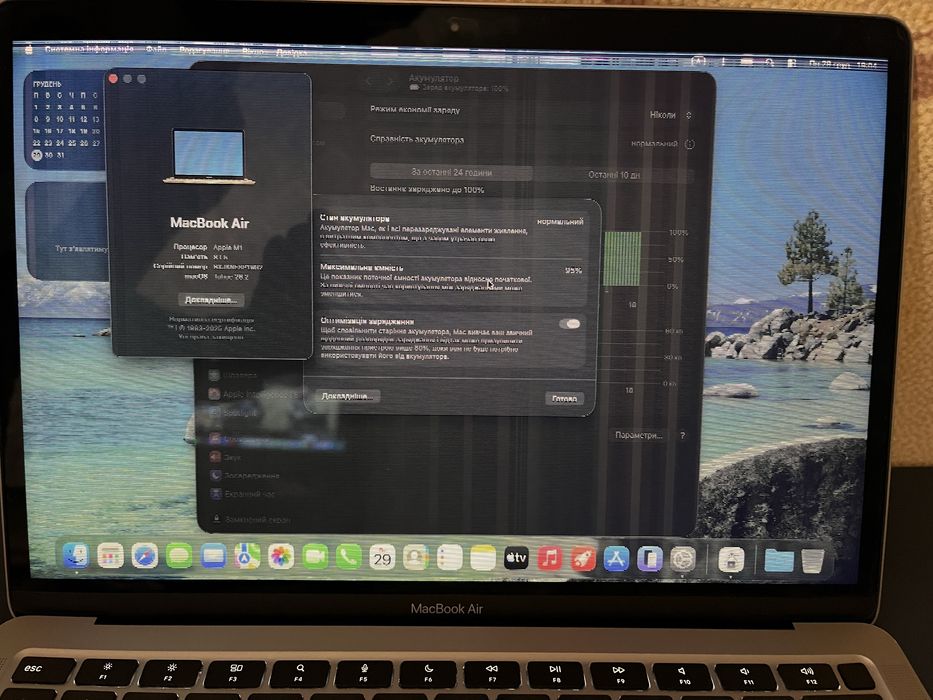Open the Trash in Dock
Viewport: 933px width, 700px height.
click(812, 561)
